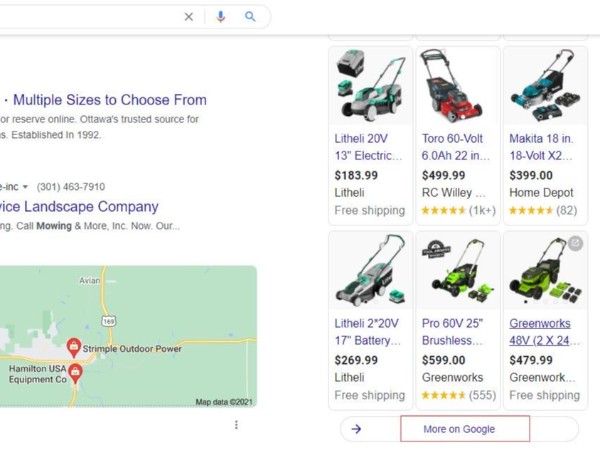This screenshot has width=600, height=450.
Task: Click the badge icon on Greenworks 48V image
Action: pos(575,243)
